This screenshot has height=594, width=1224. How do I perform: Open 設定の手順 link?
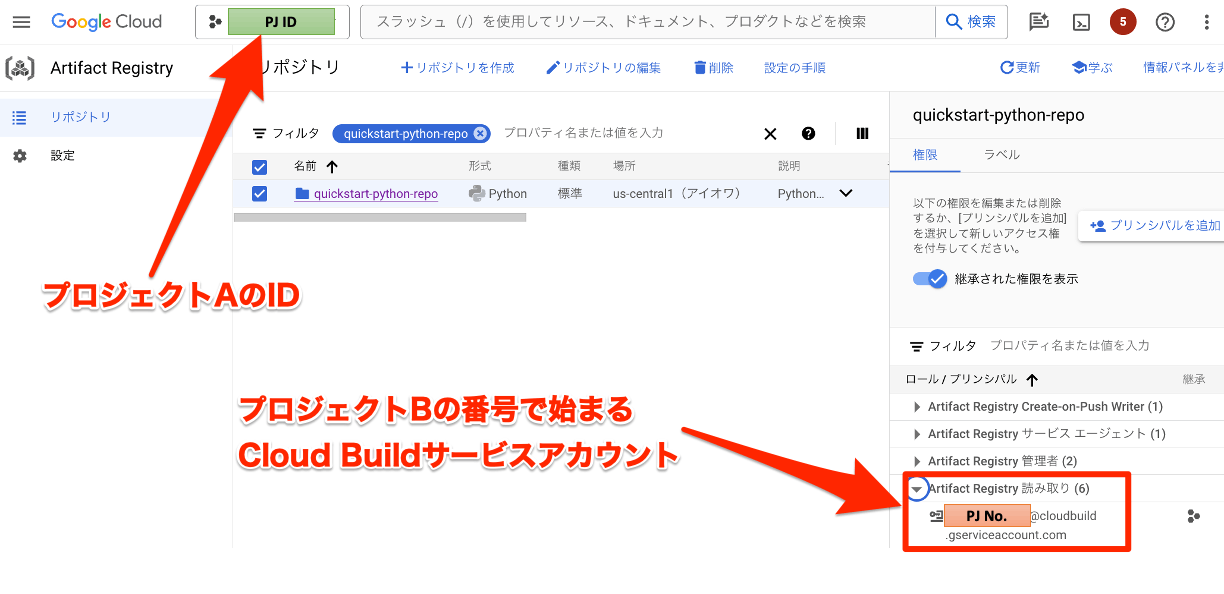point(795,68)
